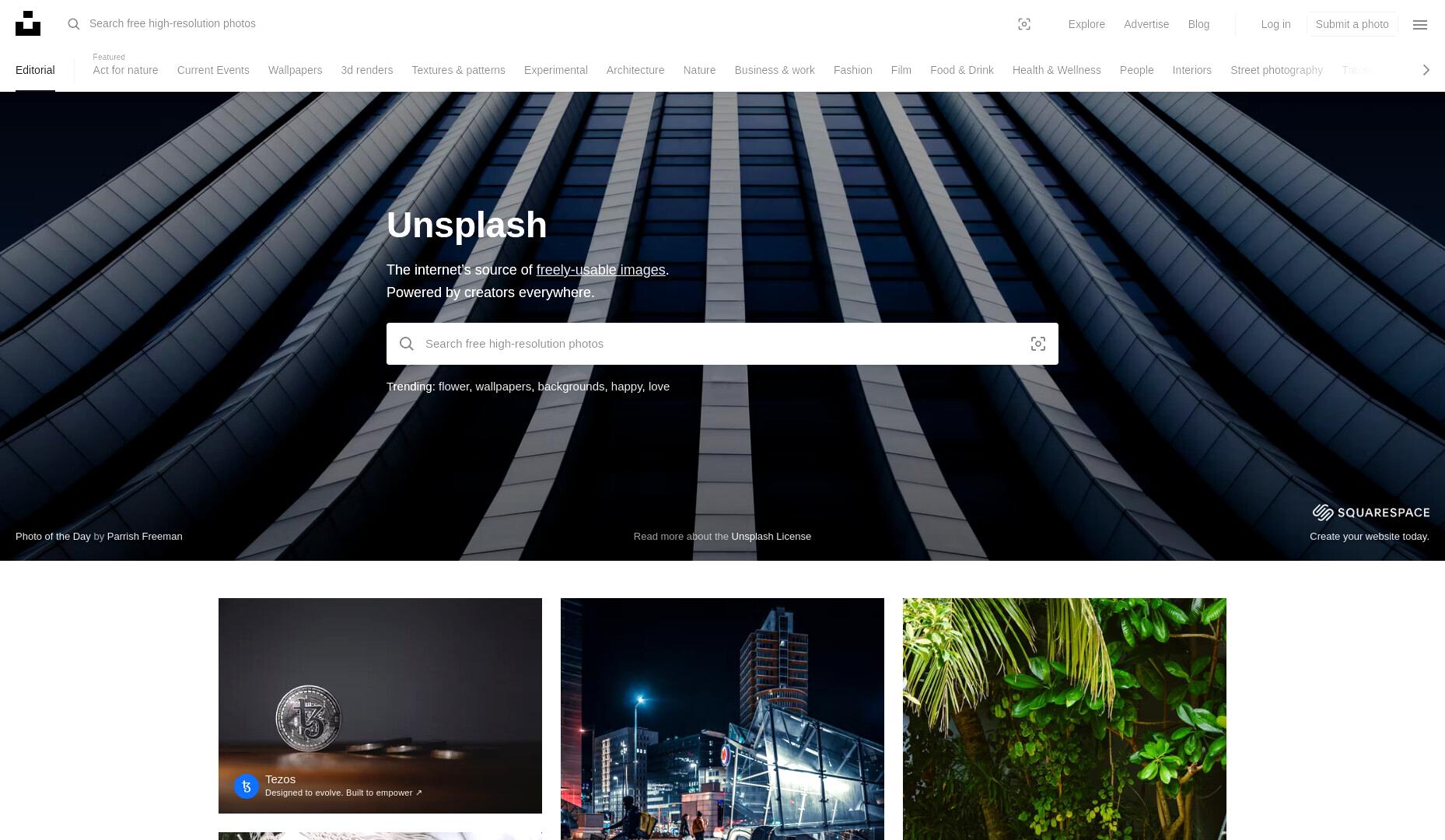Open visual search icon in top header

[x=1024, y=24]
